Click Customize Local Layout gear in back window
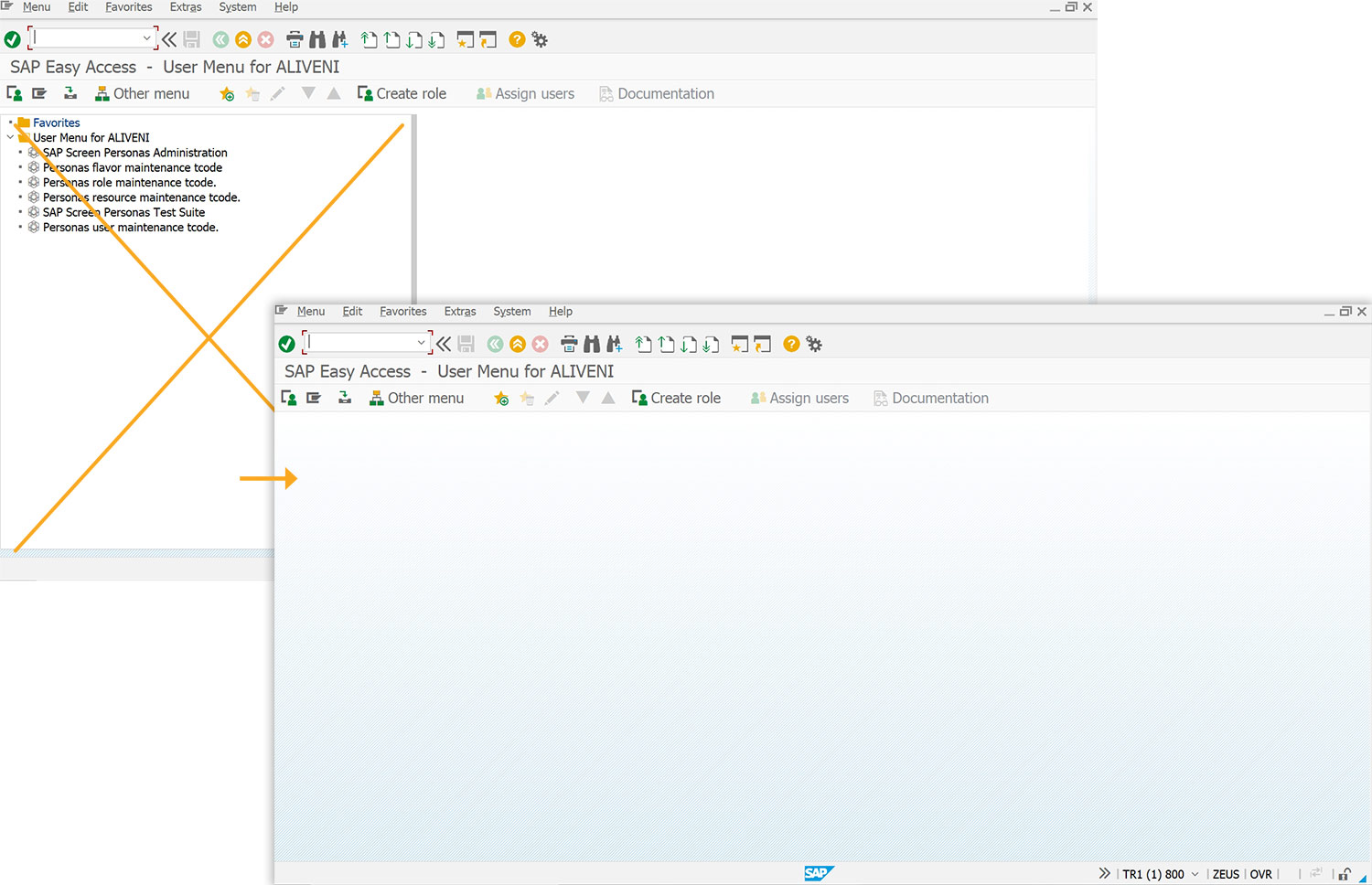 click(x=540, y=39)
